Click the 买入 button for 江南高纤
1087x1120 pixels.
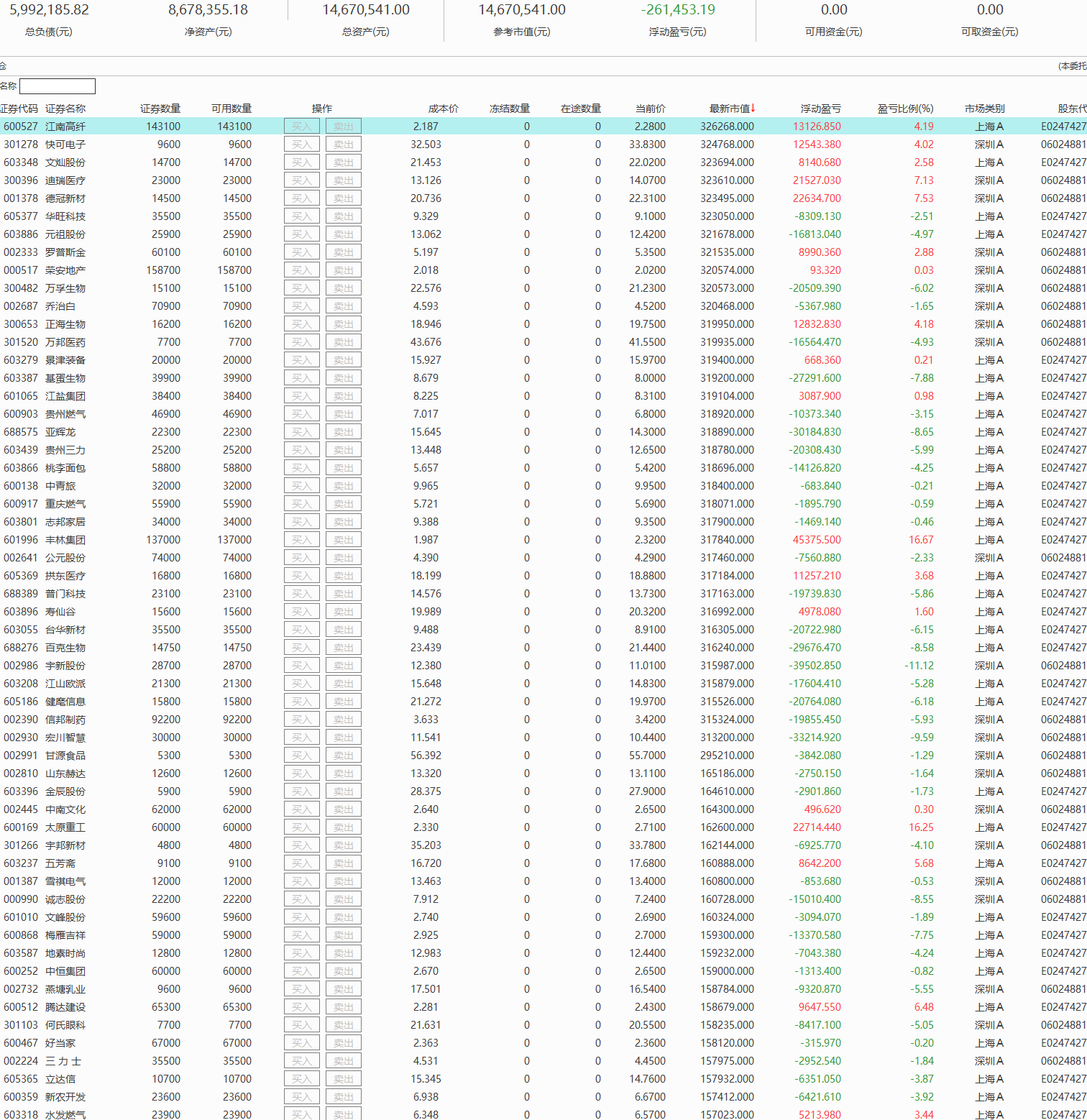tap(302, 127)
